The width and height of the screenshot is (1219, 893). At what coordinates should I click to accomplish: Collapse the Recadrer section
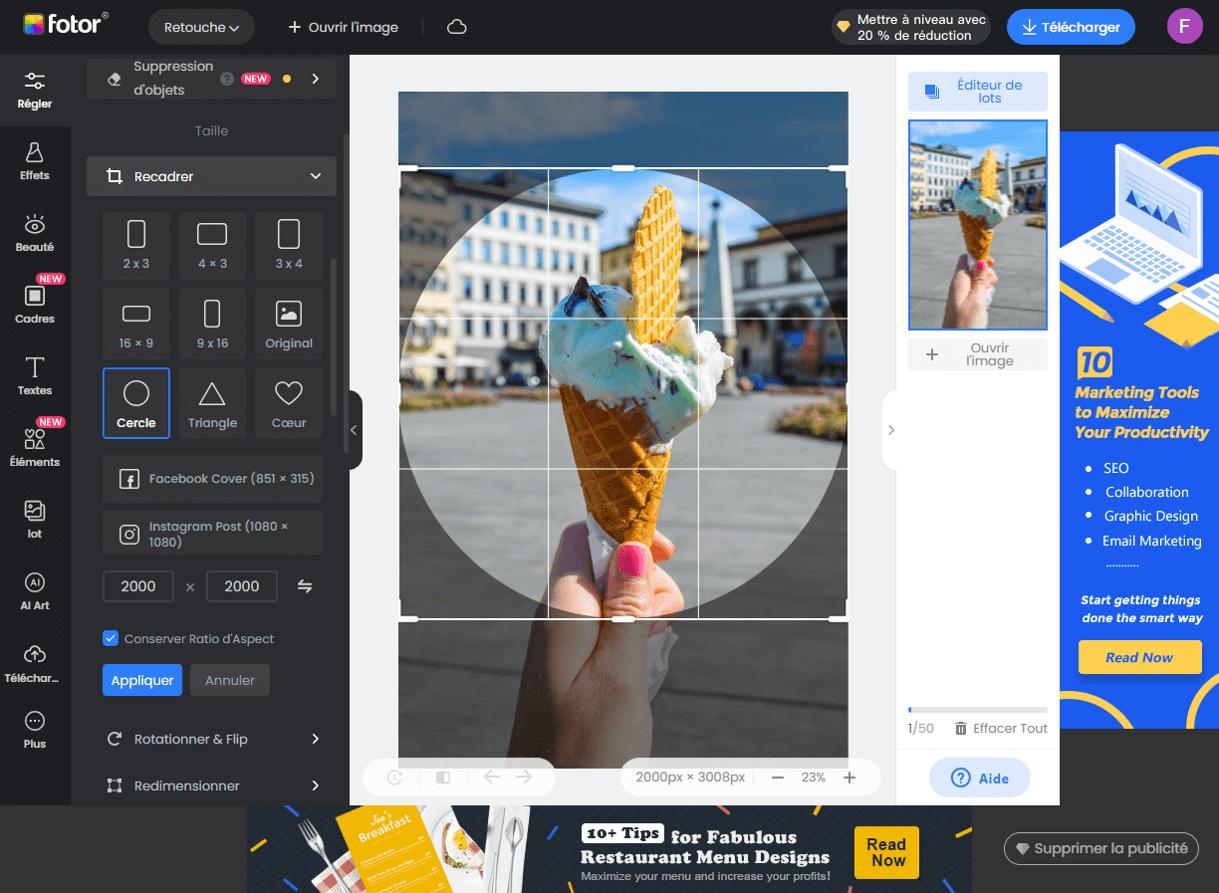pyautogui.click(x=317, y=176)
